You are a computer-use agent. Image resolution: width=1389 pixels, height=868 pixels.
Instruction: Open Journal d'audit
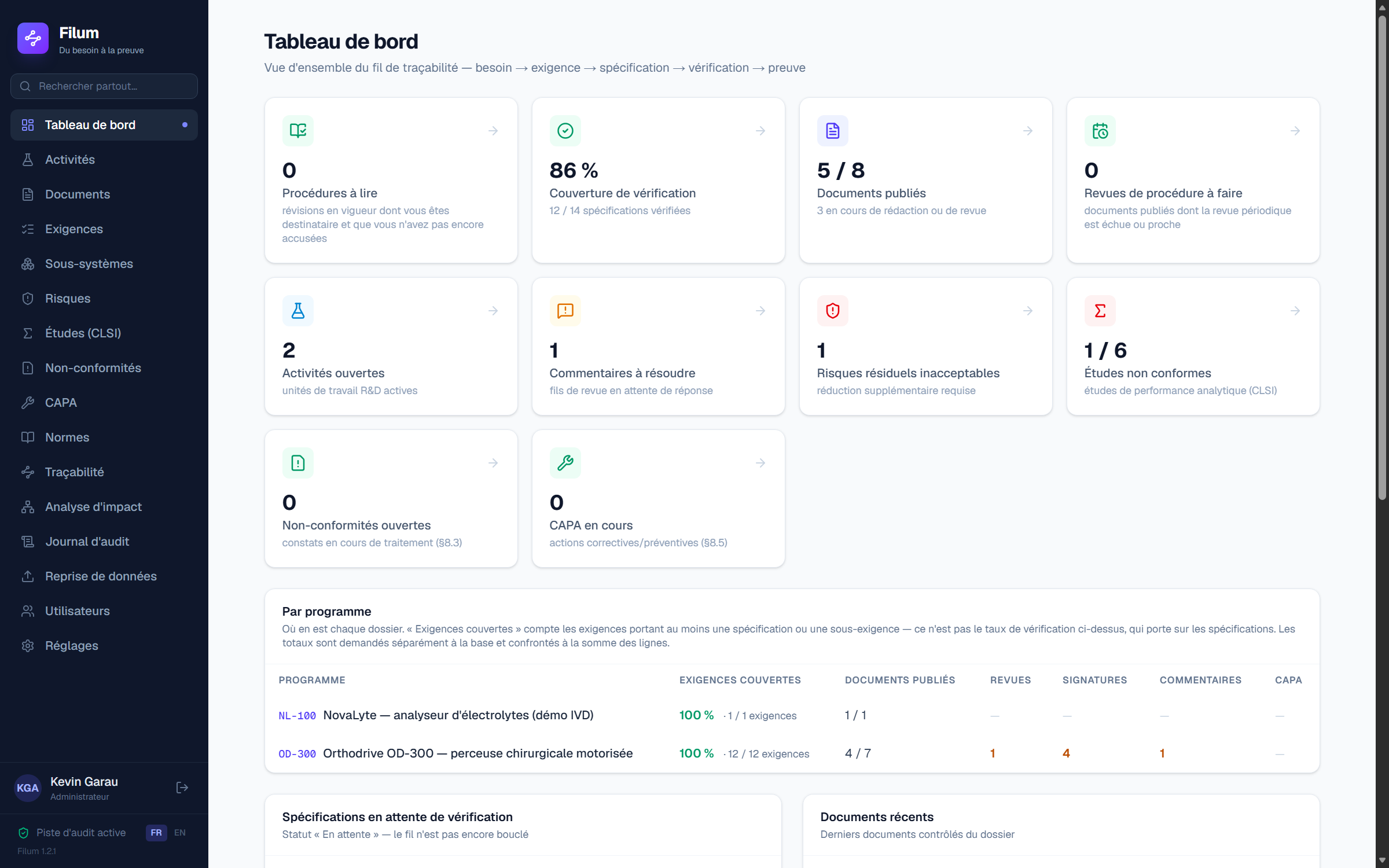coord(104,542)
